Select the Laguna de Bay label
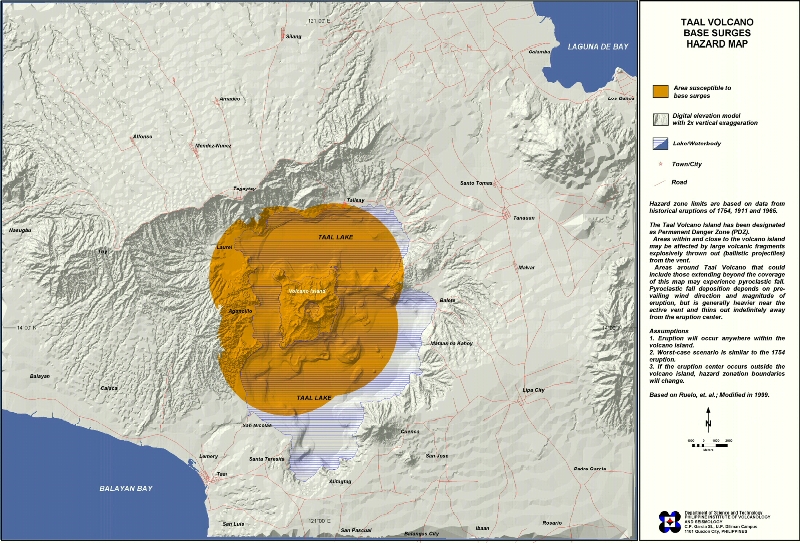The width and height of the screenshot is (800, 543). pos(596,47)
